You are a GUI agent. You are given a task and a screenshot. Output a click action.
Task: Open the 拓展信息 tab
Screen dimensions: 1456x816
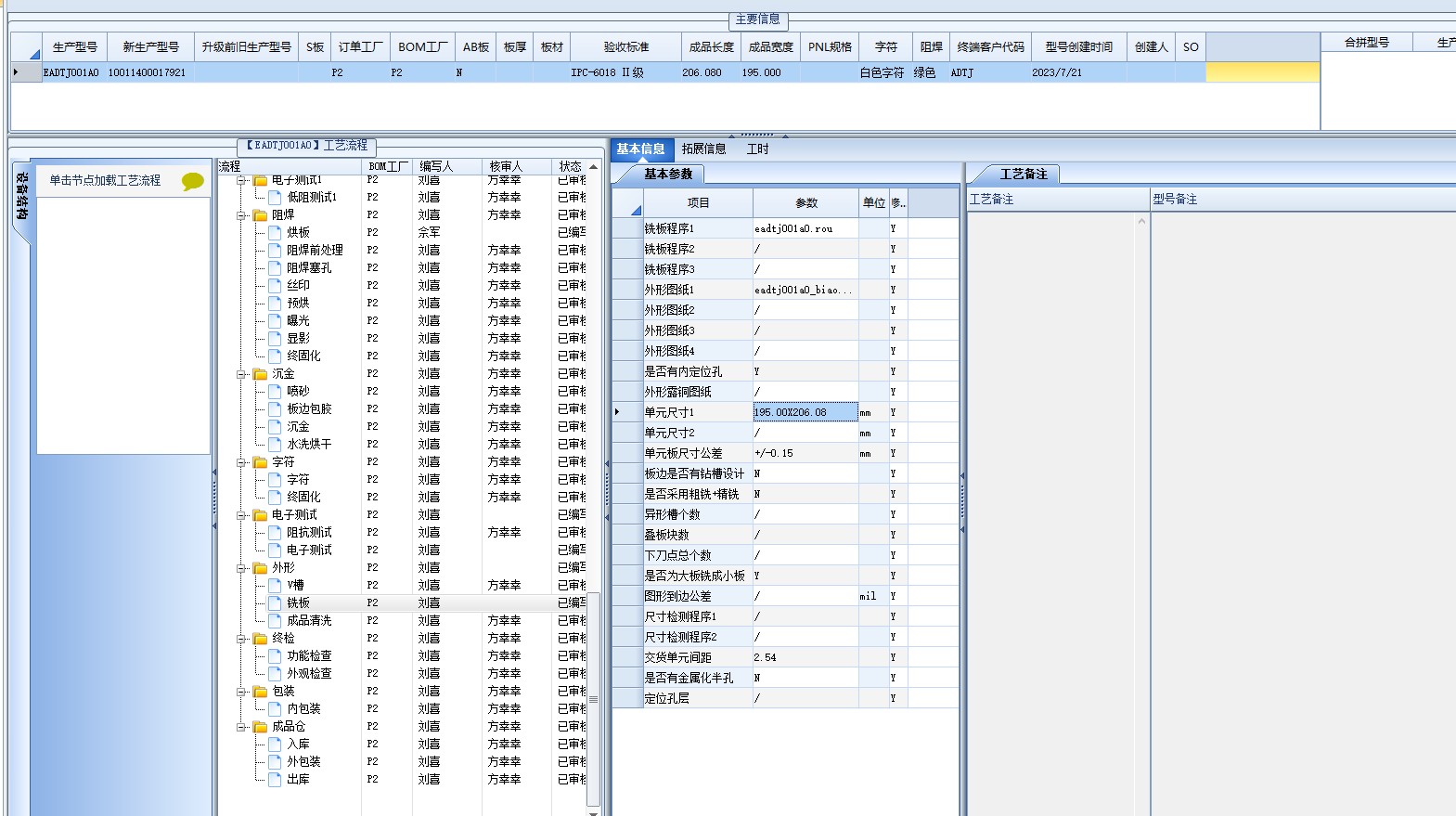click(703, 149)
